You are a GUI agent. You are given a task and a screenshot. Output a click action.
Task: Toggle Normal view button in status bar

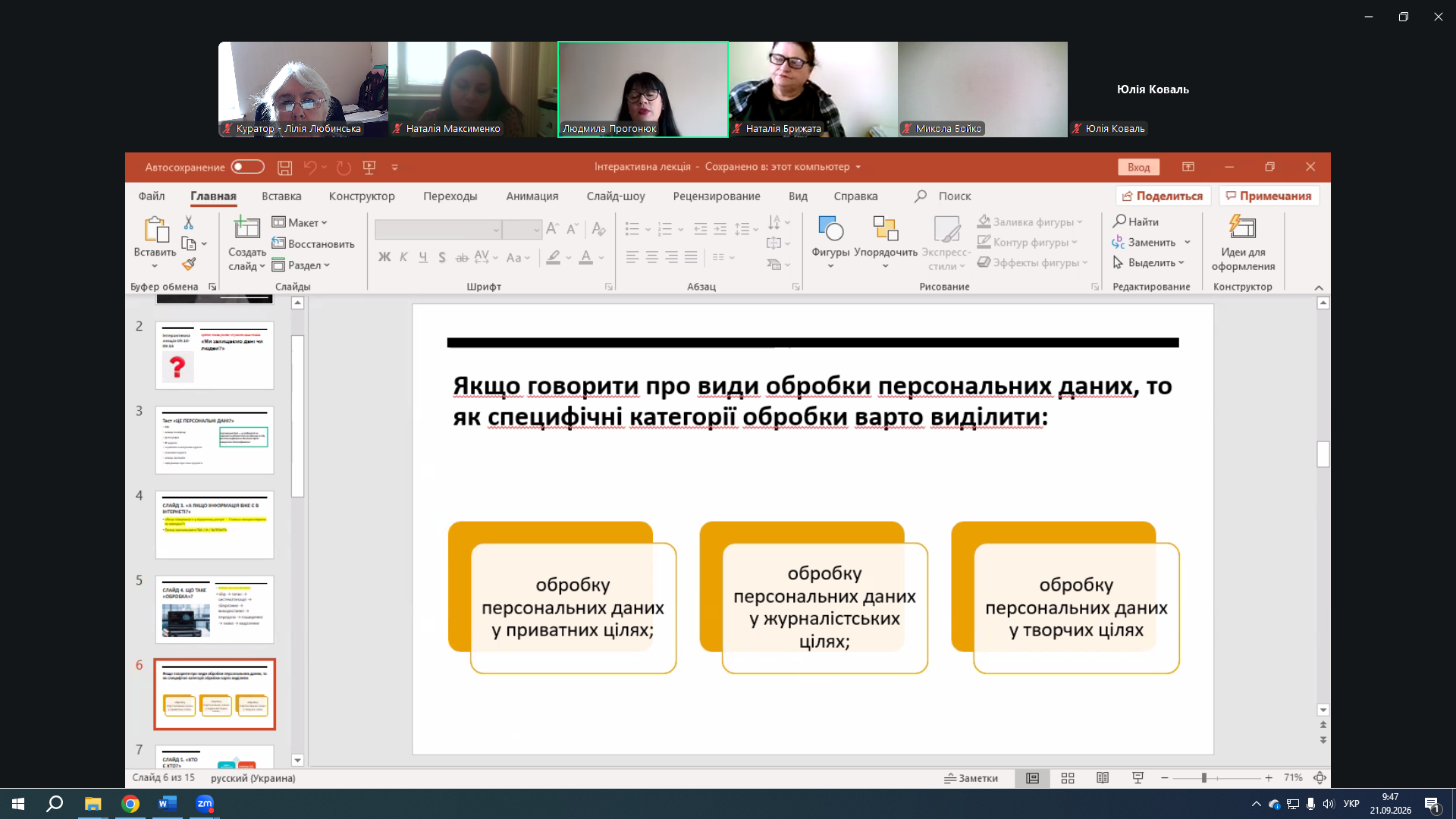pyautogui.click(x=1032, y=778)
